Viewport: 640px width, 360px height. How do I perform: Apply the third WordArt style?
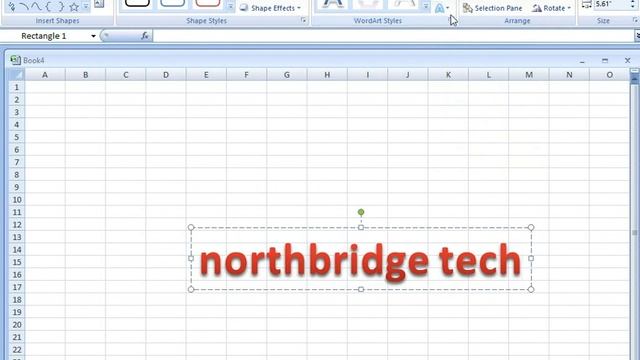403,4
